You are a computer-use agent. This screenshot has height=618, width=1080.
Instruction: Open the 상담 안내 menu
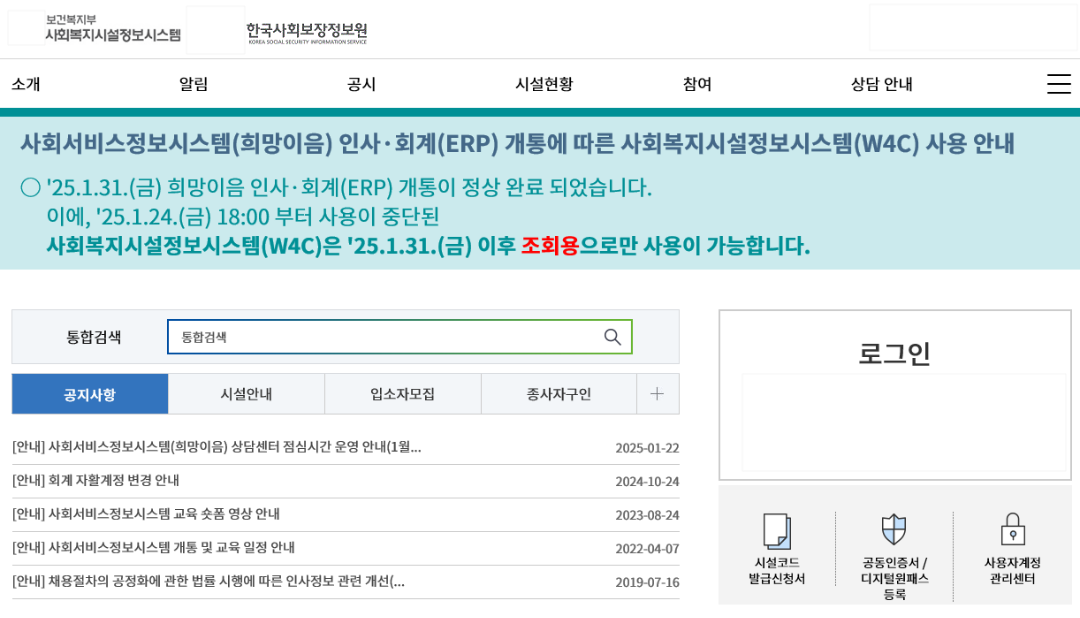click(x=881, y=84)
